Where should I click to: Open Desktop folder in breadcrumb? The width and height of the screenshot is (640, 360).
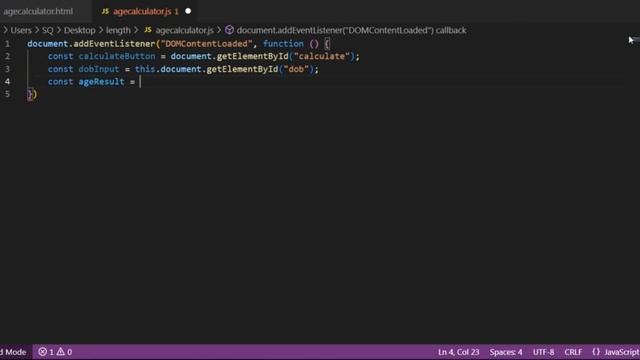tap(80, 30)
